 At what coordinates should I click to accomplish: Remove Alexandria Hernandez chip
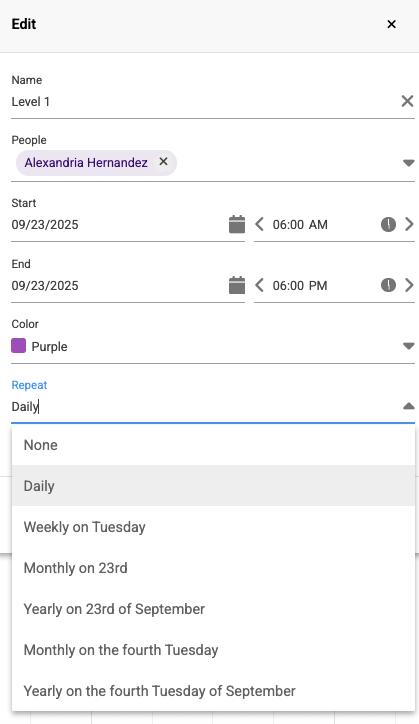(x=163, y=162)
